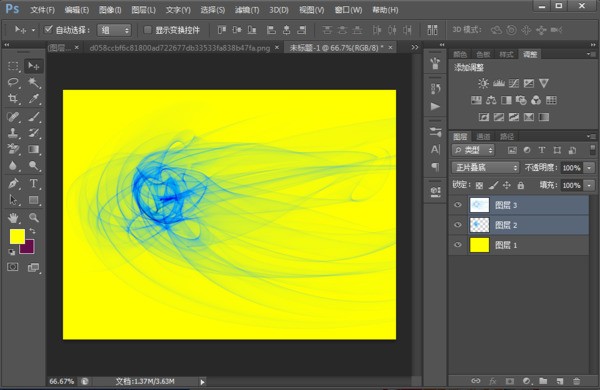The height and width of the screenshot is (390, 600).
Task: Hide 图层 3 using its eye icon
Action: [458, 205]
